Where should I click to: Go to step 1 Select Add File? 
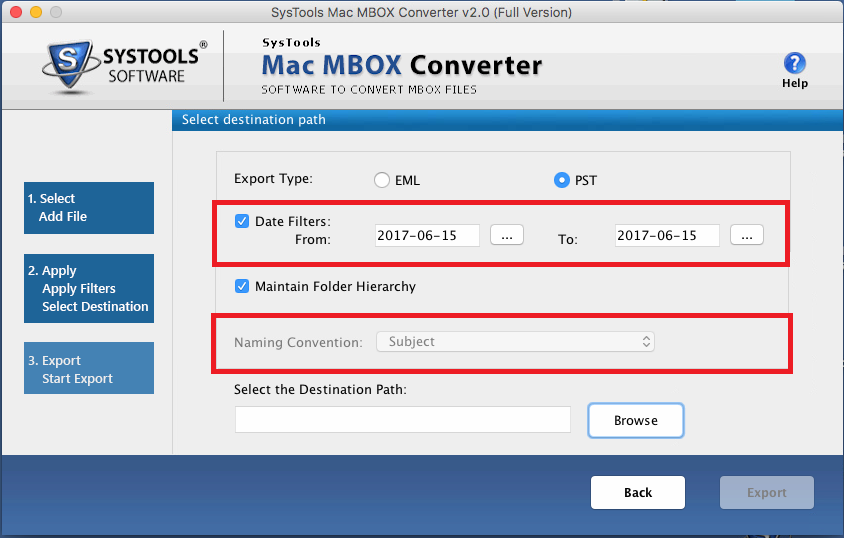(89, 208)
